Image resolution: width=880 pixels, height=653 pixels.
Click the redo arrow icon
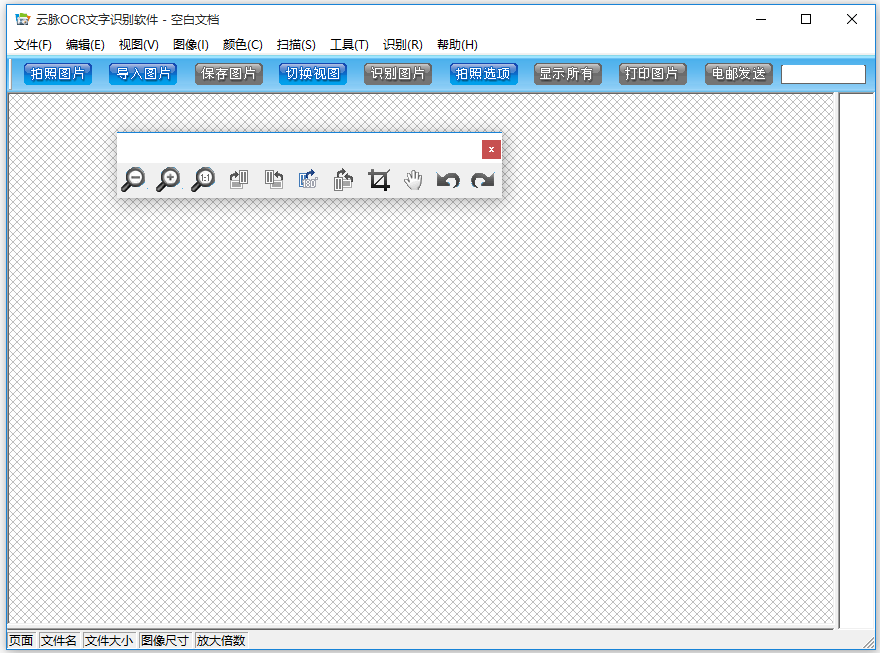click(x=483, y=180)
